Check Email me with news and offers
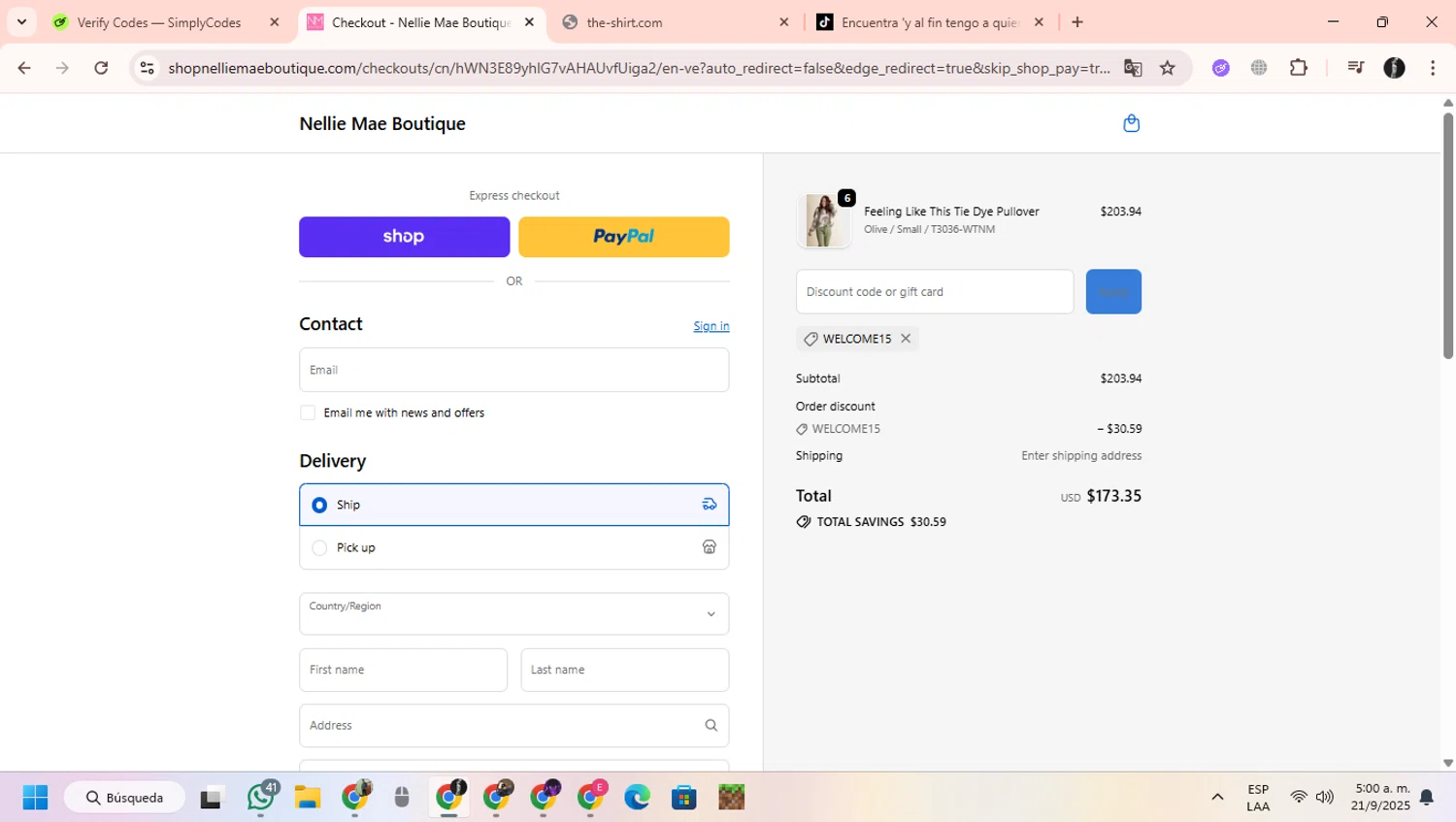Image resolution: width=1456 pixels, height=822 pixels. coord(308,412)
